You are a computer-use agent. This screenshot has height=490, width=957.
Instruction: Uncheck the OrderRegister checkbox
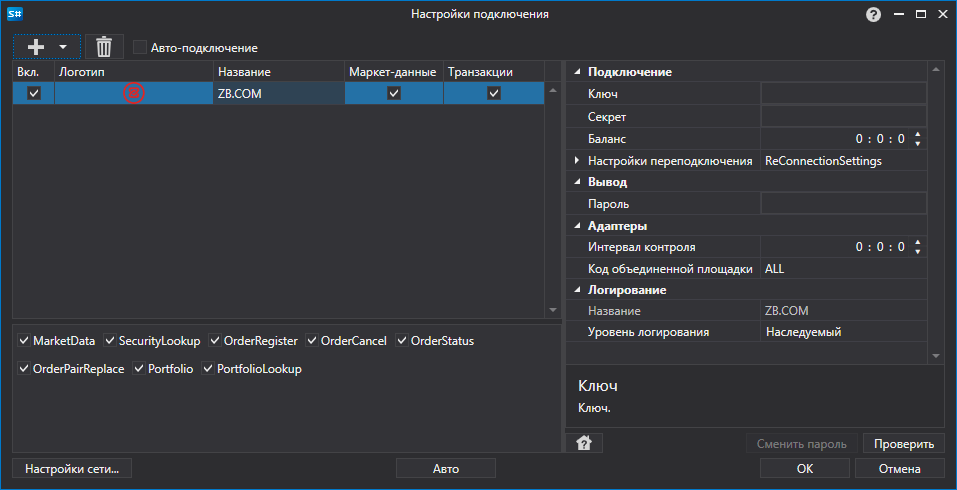click(215, 341)
